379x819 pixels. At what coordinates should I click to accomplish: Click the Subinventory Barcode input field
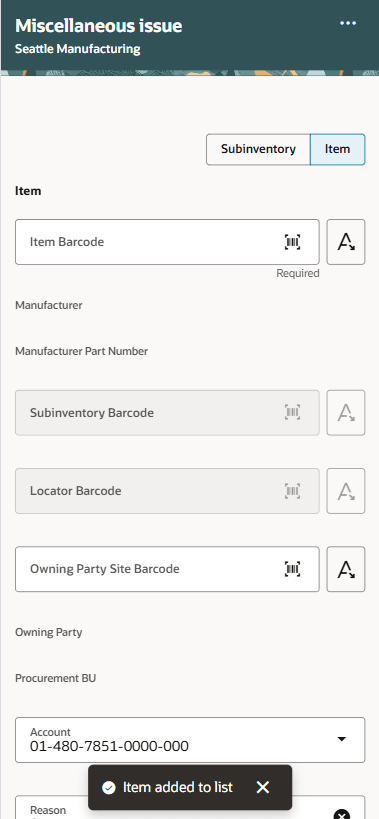click(167, 413)
